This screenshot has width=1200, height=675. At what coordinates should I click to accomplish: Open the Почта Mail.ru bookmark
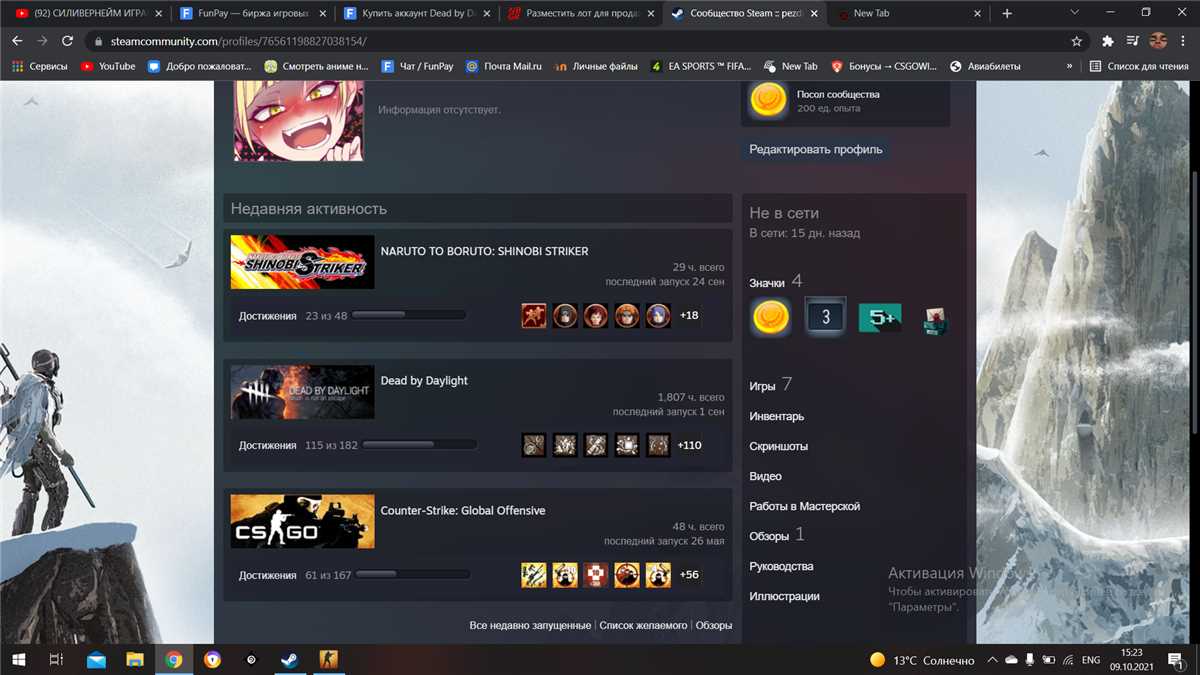click(504, 66)
